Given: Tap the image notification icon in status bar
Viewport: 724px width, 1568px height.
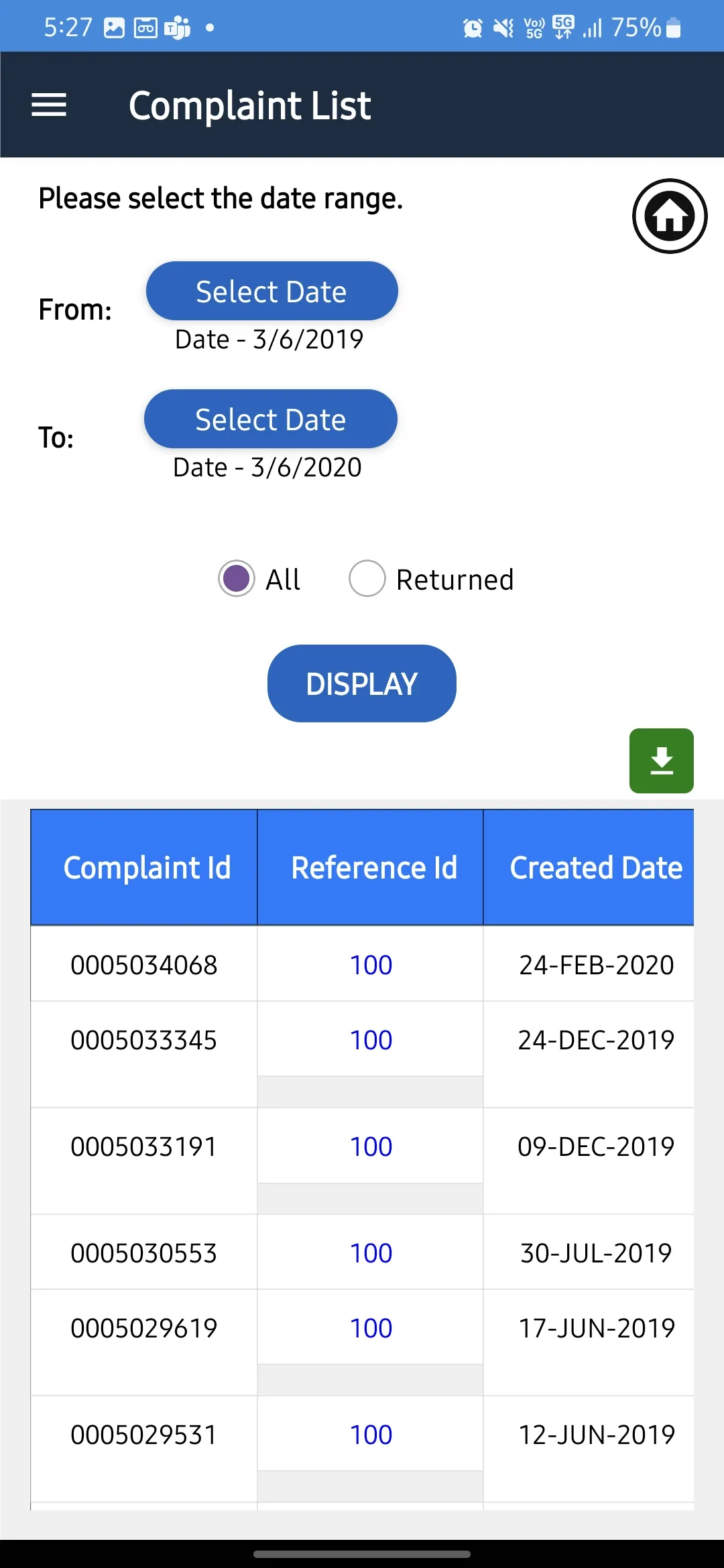Looking at the screenshot, I should pyautogui.click(x=114, y=28).
